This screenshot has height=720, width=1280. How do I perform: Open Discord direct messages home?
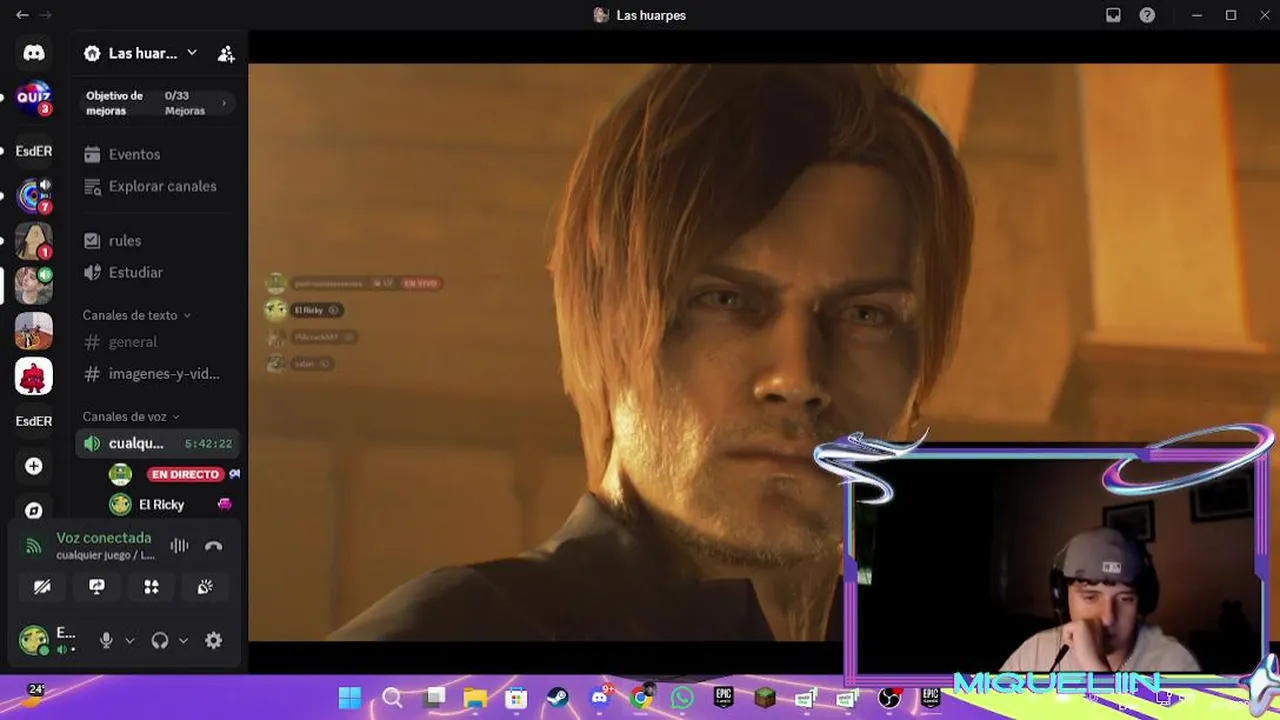click(x=34, y=53)
